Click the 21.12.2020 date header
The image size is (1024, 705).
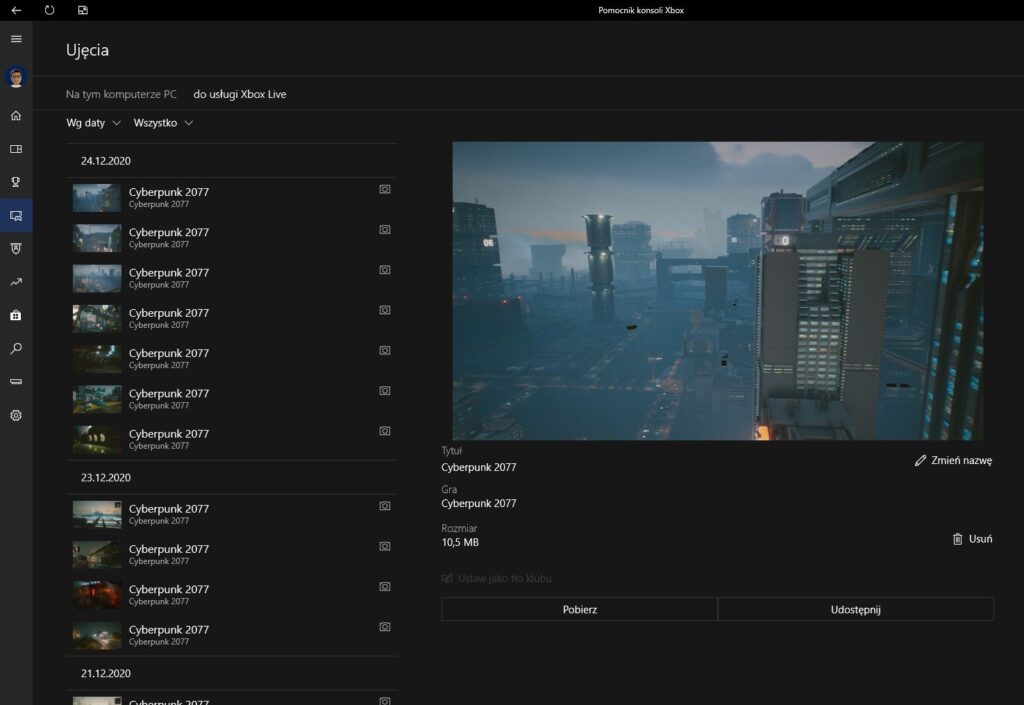click(x=106, y=673)
